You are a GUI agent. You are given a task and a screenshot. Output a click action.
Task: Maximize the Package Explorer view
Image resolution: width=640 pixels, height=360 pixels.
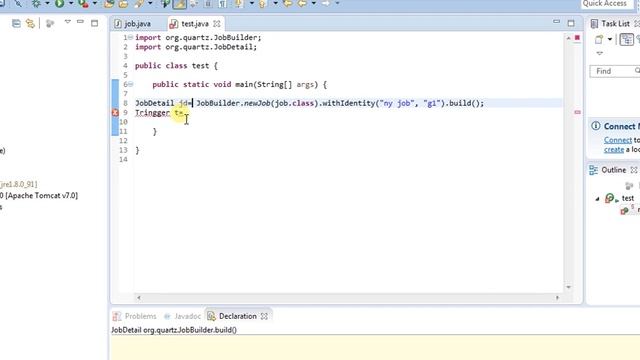pyautogui.click(x=95, y=24)
